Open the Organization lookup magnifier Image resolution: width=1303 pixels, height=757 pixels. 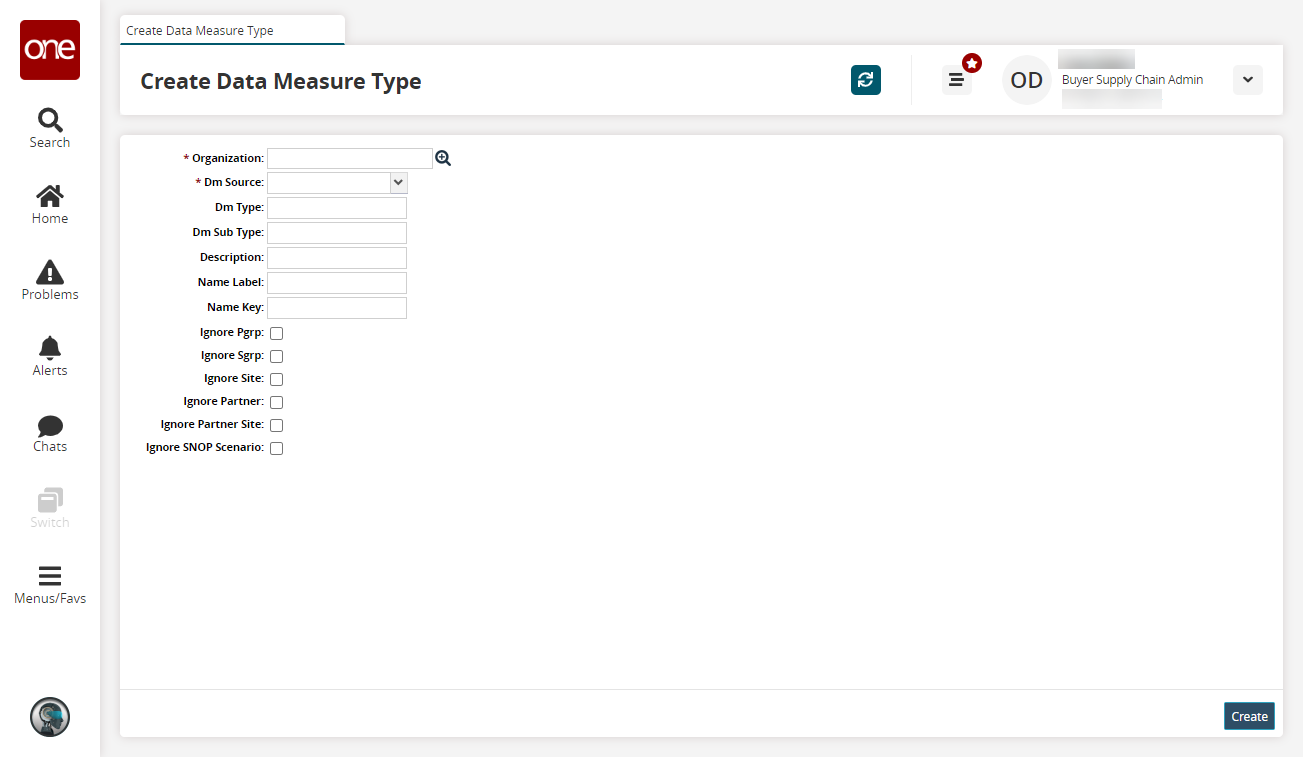coord(443,158)
